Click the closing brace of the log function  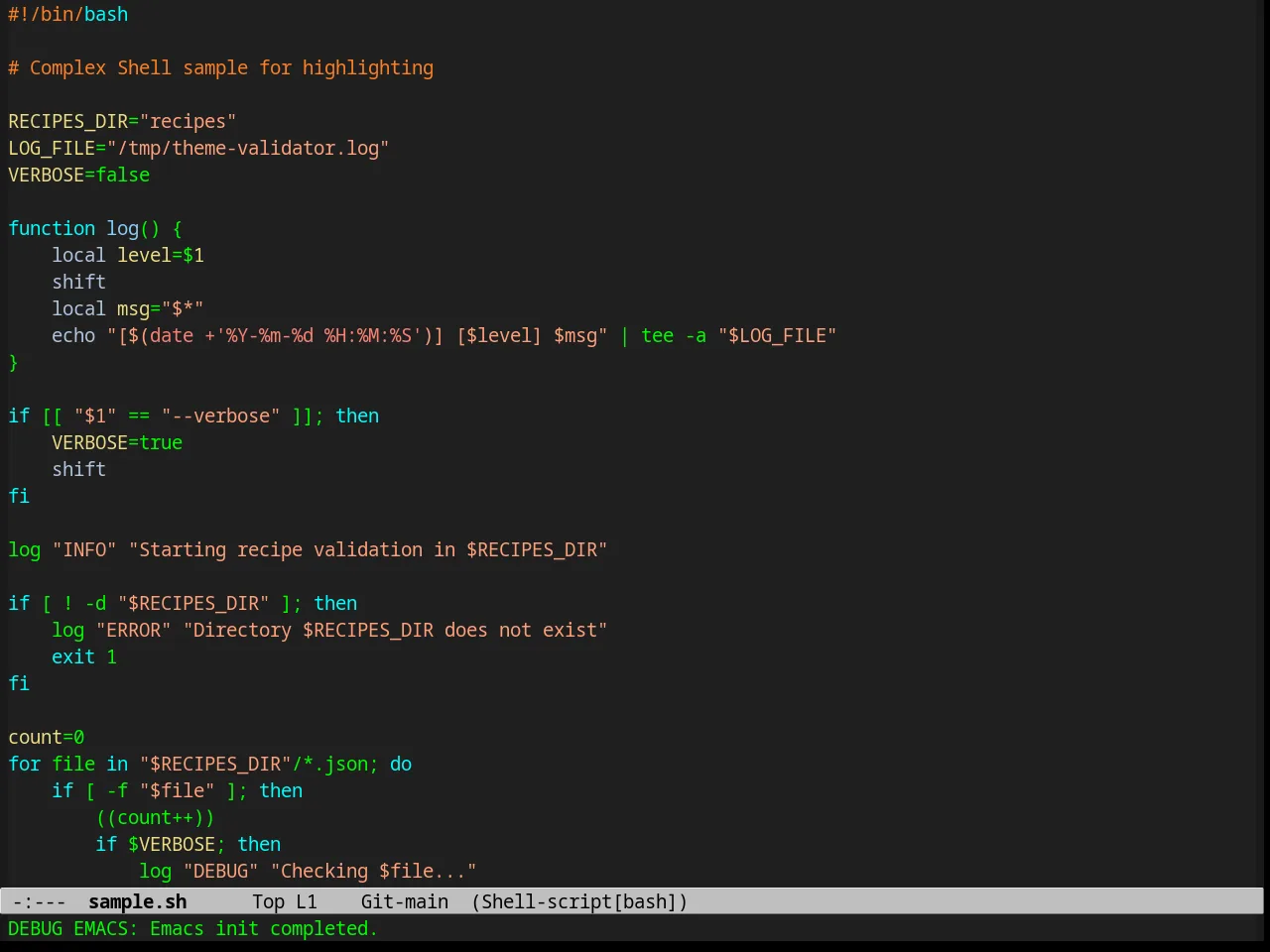pyautogui.click(x=13, y=362)
